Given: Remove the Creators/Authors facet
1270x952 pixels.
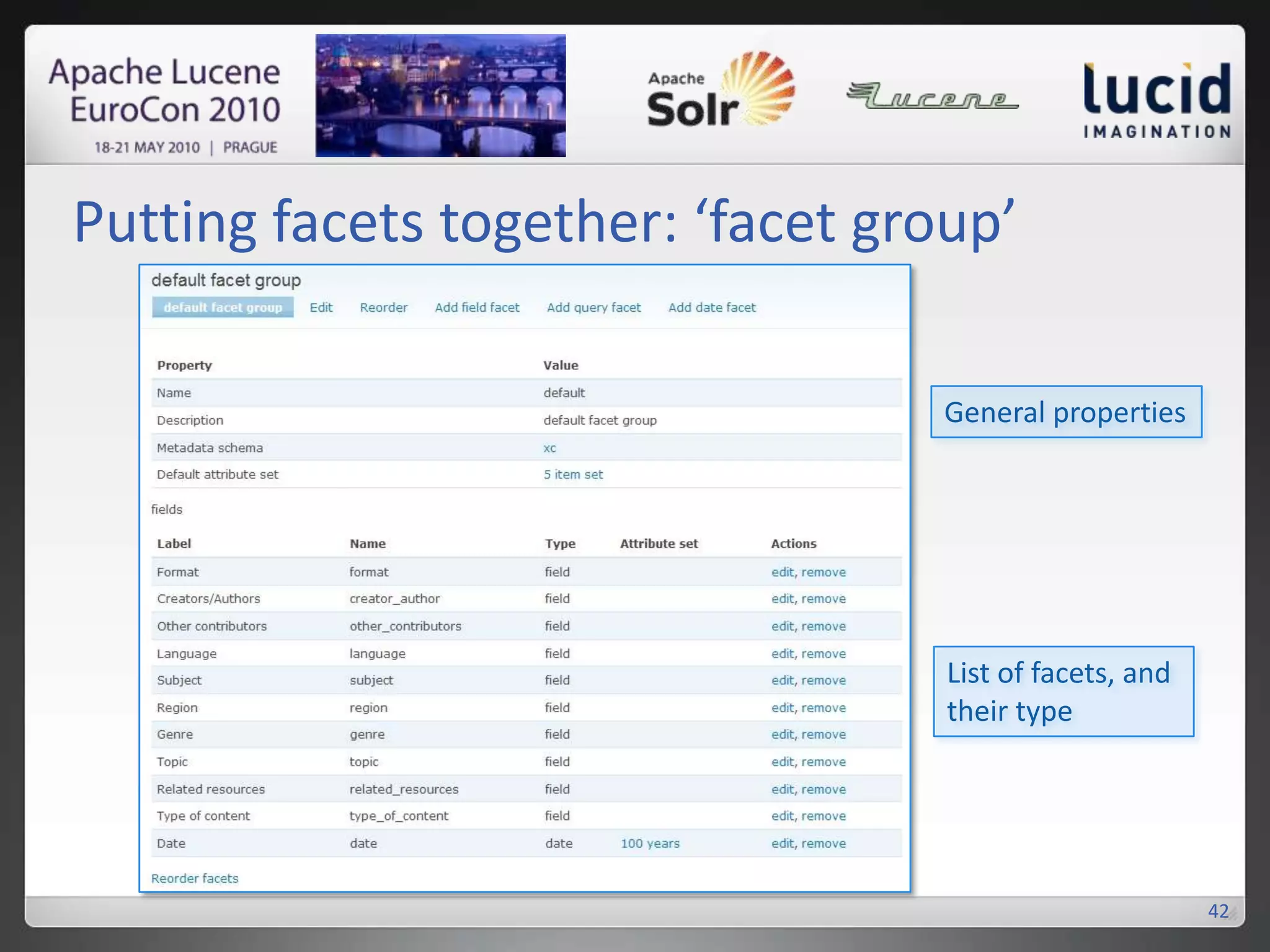Looking at the screenshot, I should pyautogui.click(x=824, y=599).
